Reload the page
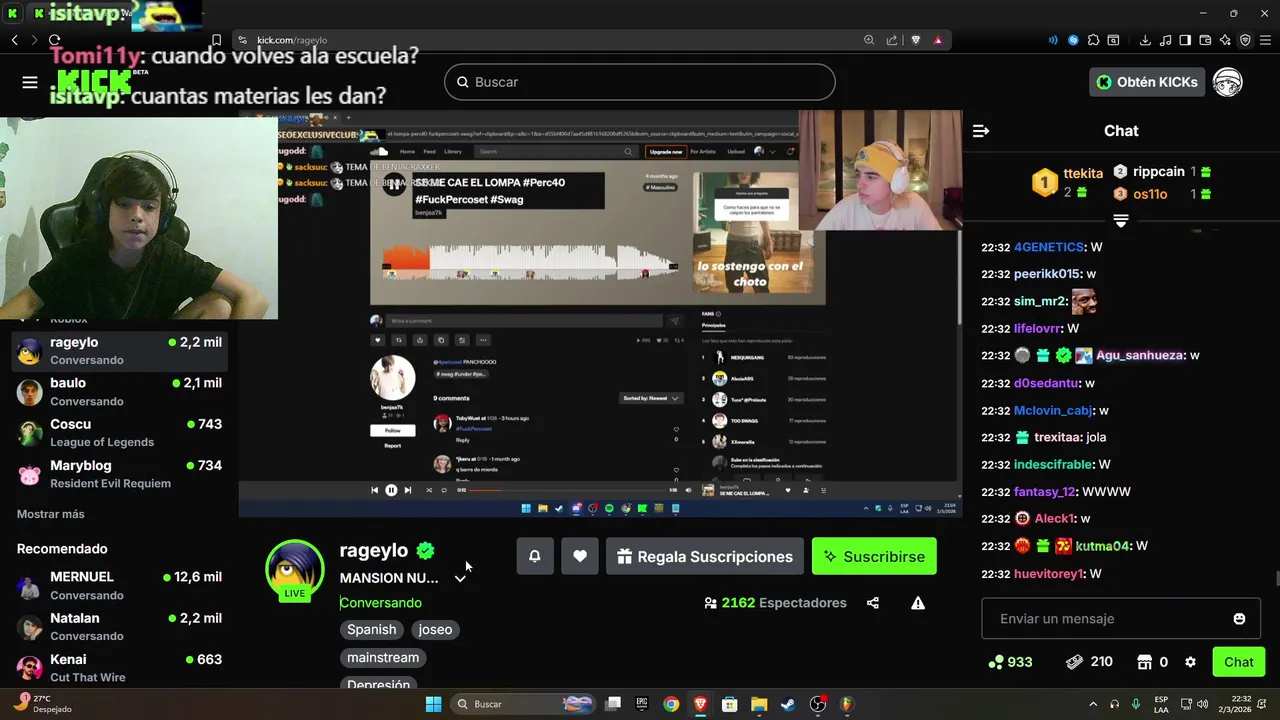The height and width of the screenshot is (720, 1280). 54,40
